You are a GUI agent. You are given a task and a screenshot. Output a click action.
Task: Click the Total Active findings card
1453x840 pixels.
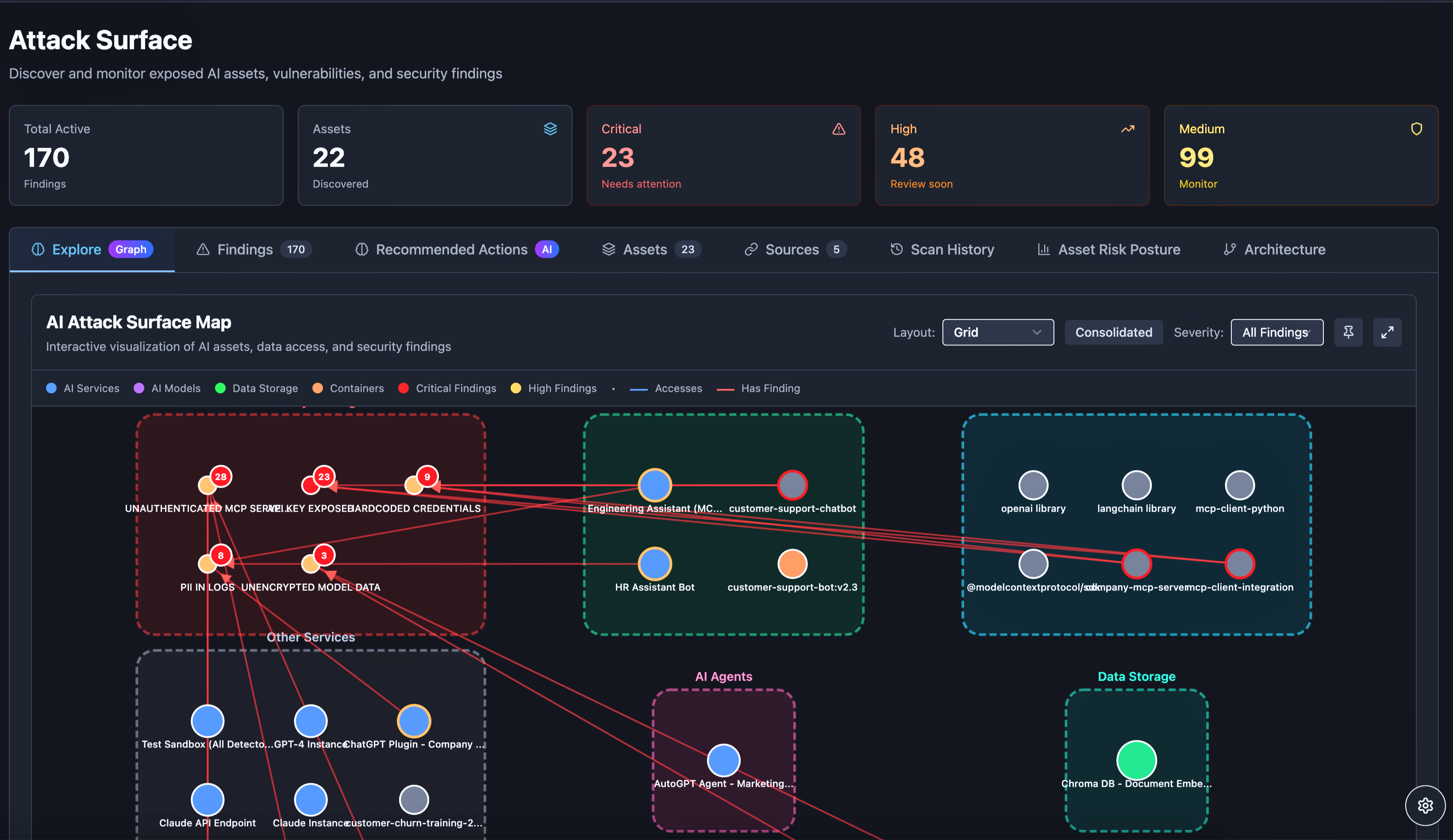point(146,155)
